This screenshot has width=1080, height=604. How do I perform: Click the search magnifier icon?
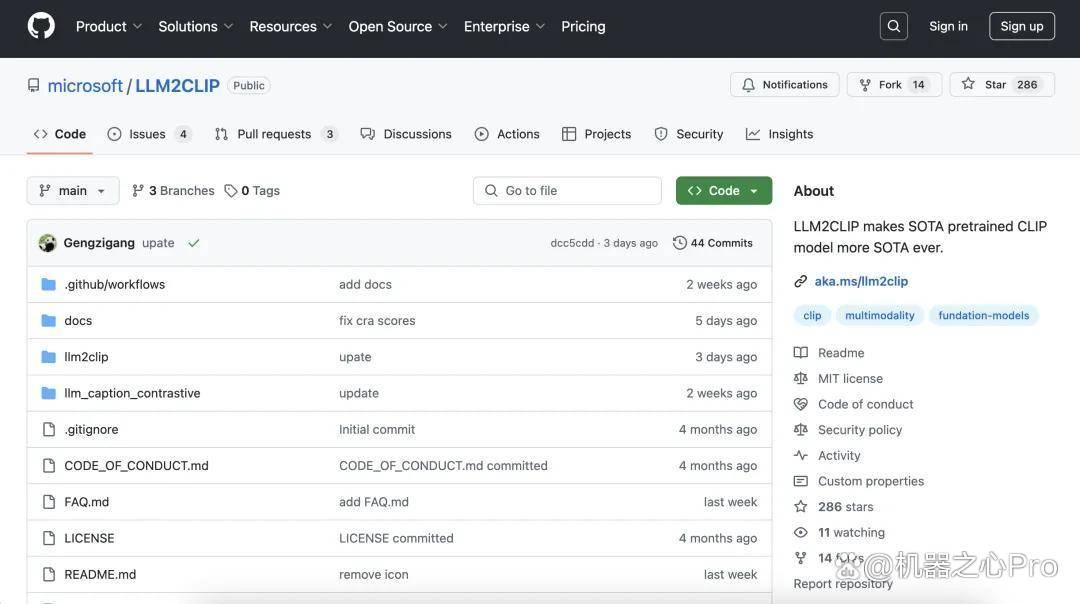pos(893,26)
